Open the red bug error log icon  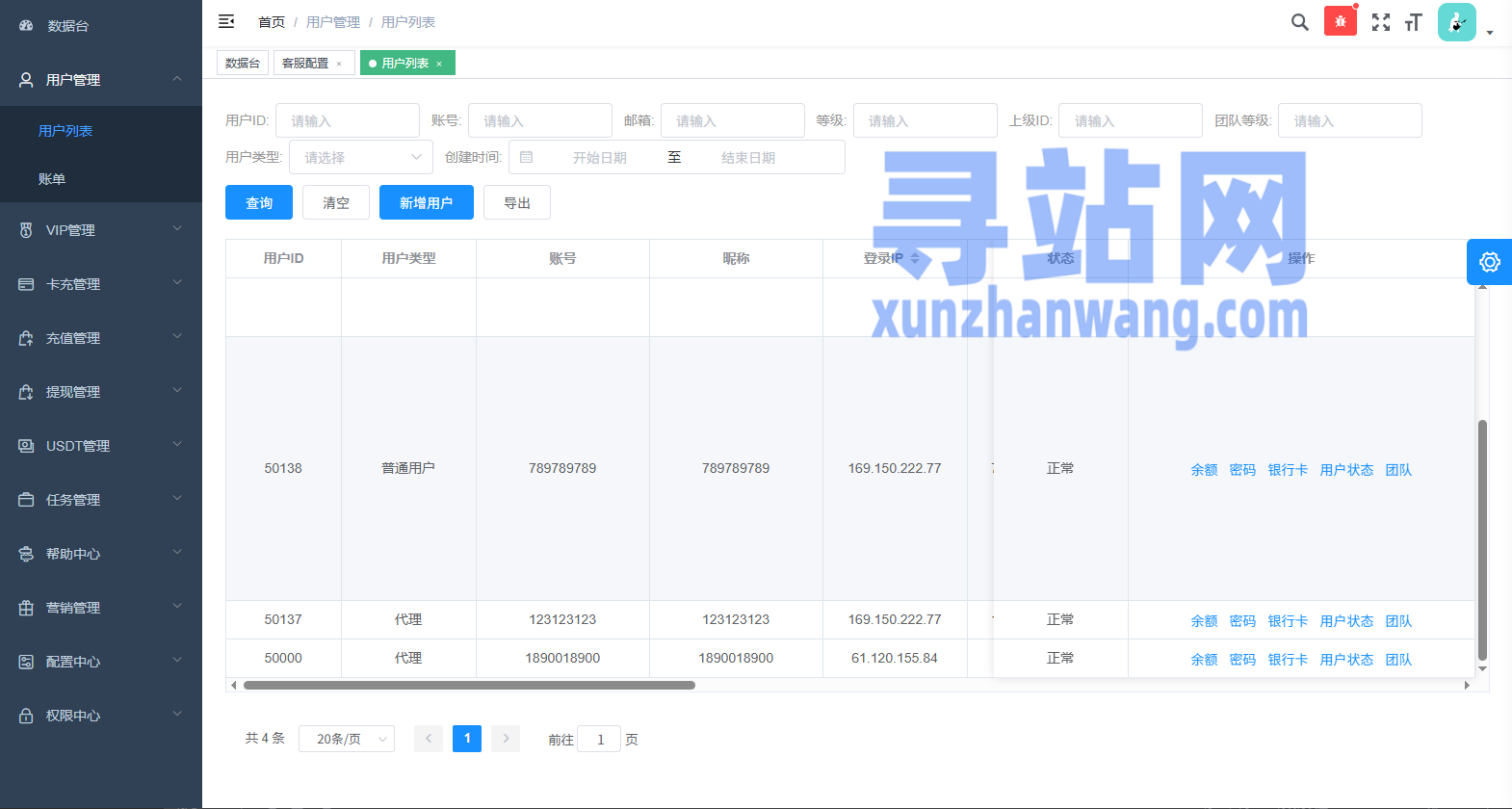pos(1340,21)
